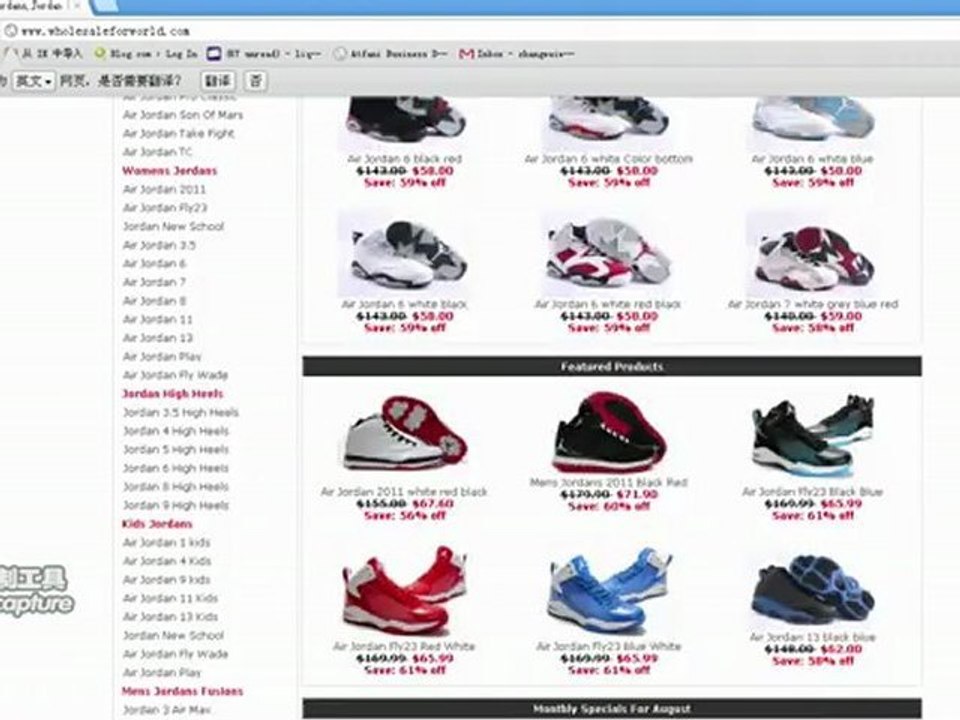The image size is (960, 720).
Task: Open Air Jordan 2011 womens category
Action: click(x=164, y=189)
